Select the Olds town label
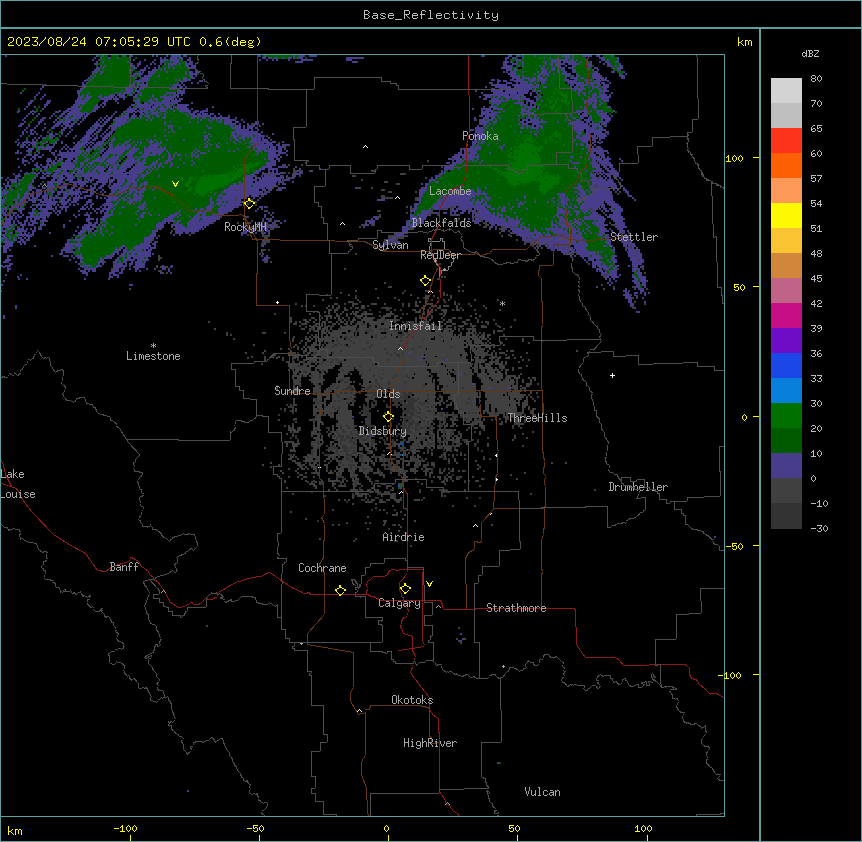 [x=388, y=394]
